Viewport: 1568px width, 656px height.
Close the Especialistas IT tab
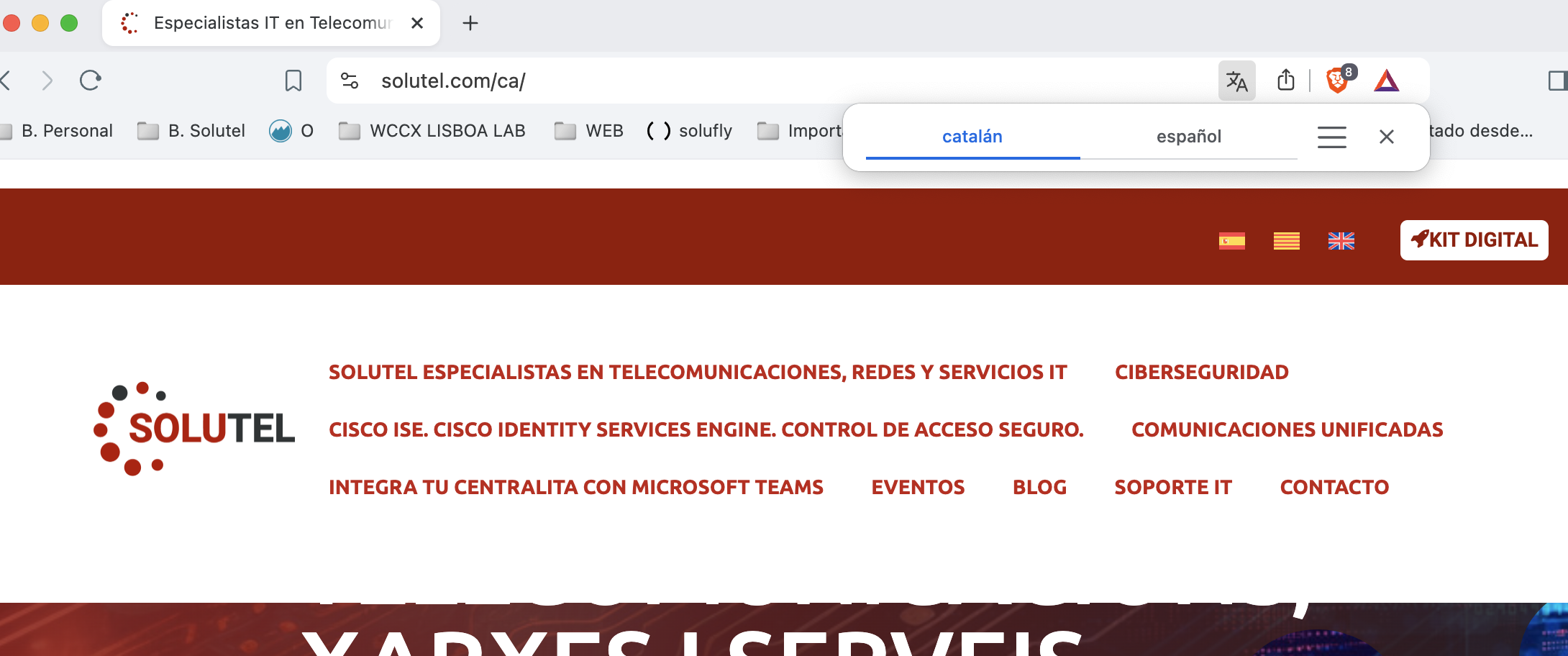pos(417,23)
